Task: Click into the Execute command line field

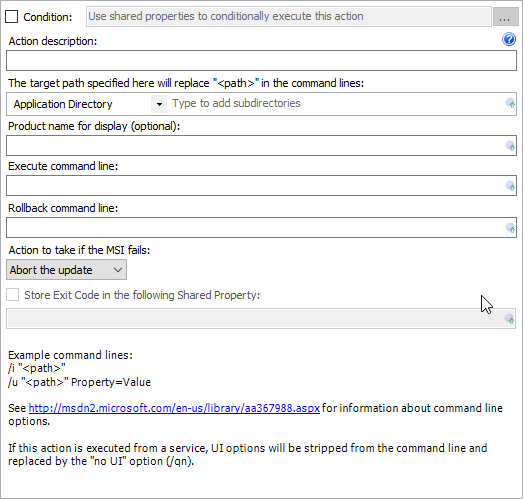Action: click(x=262, y=185)
